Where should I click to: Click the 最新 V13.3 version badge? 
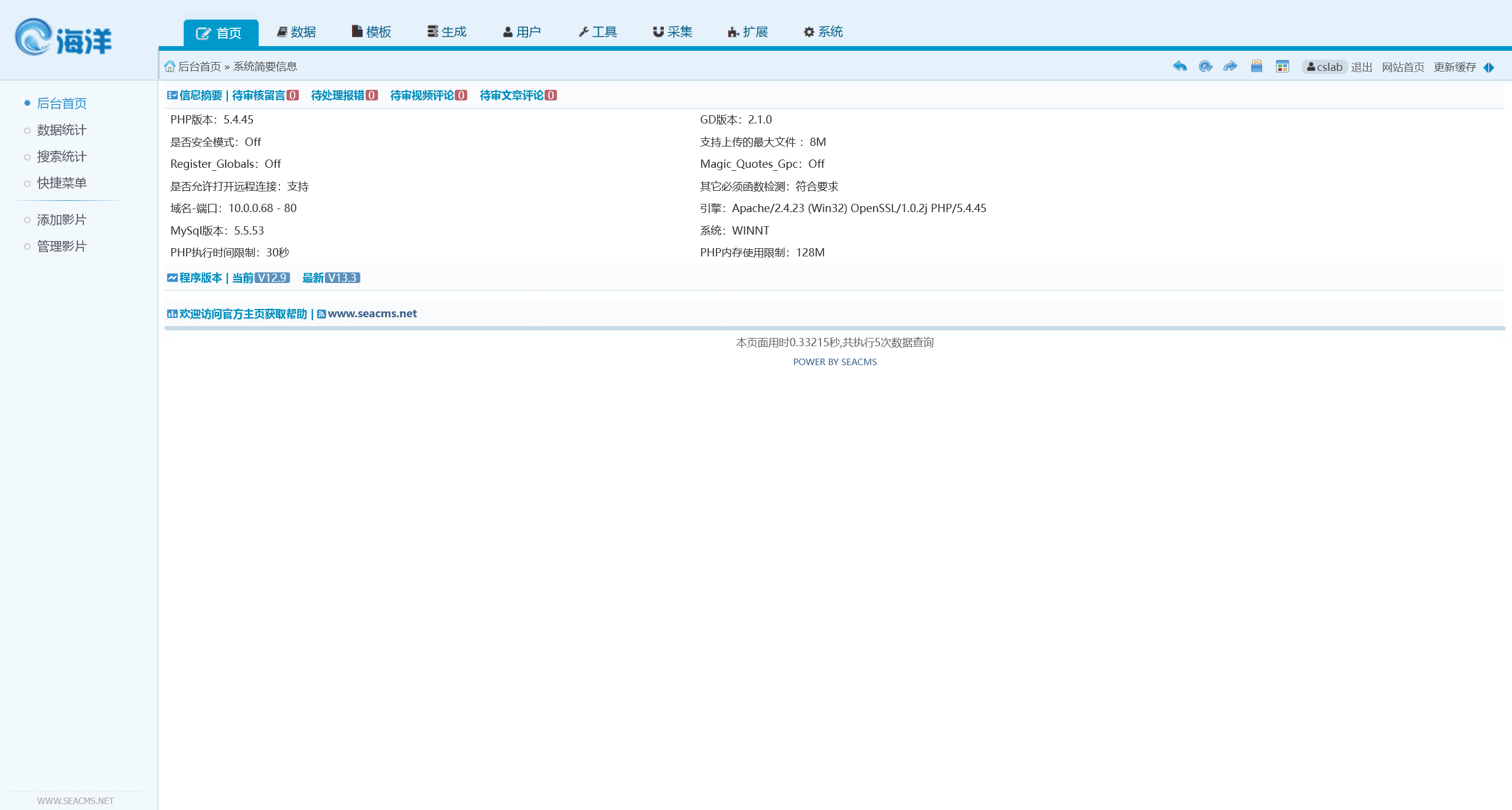click(331, 278)
